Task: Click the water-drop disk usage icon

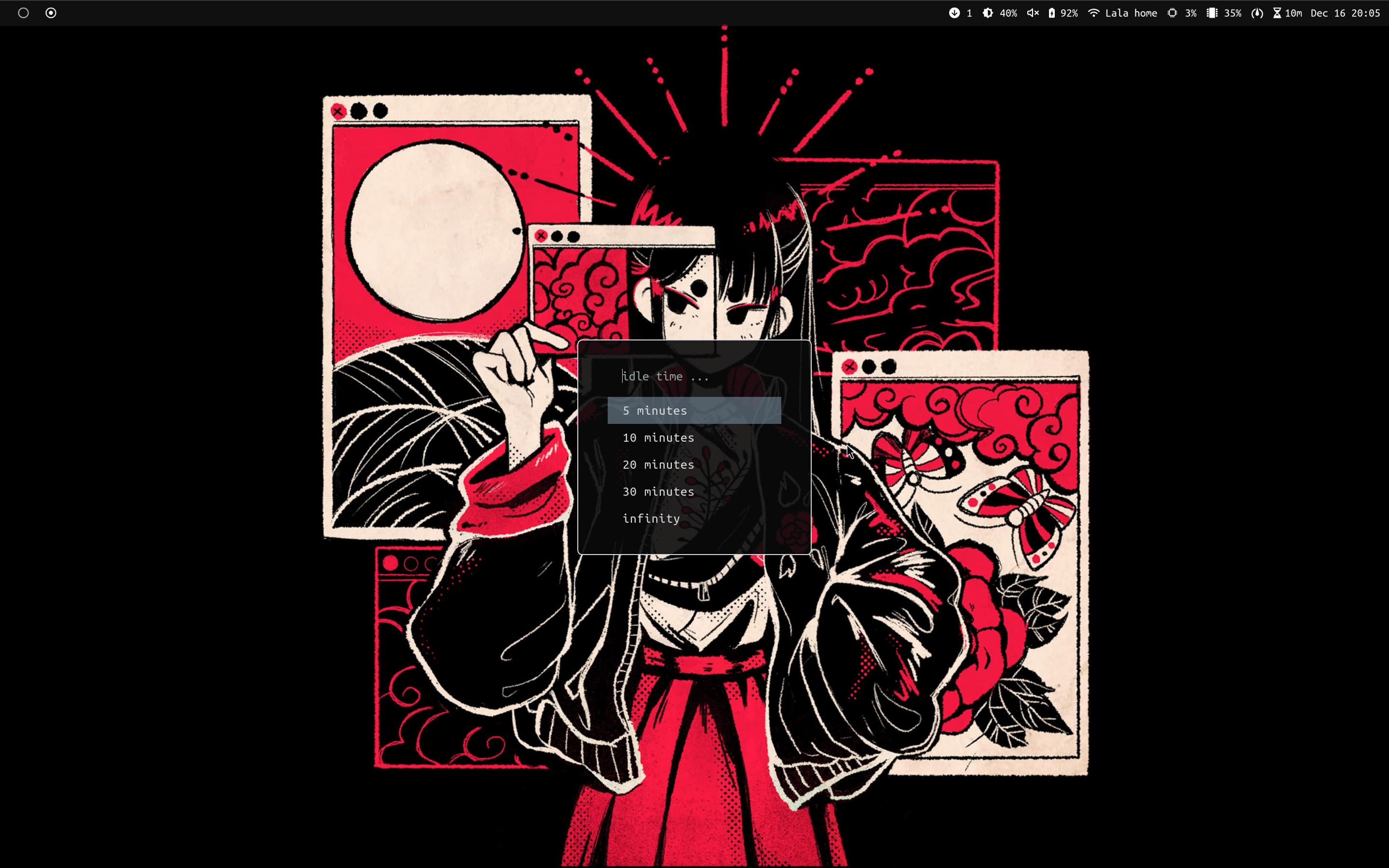Action: 1256,13
